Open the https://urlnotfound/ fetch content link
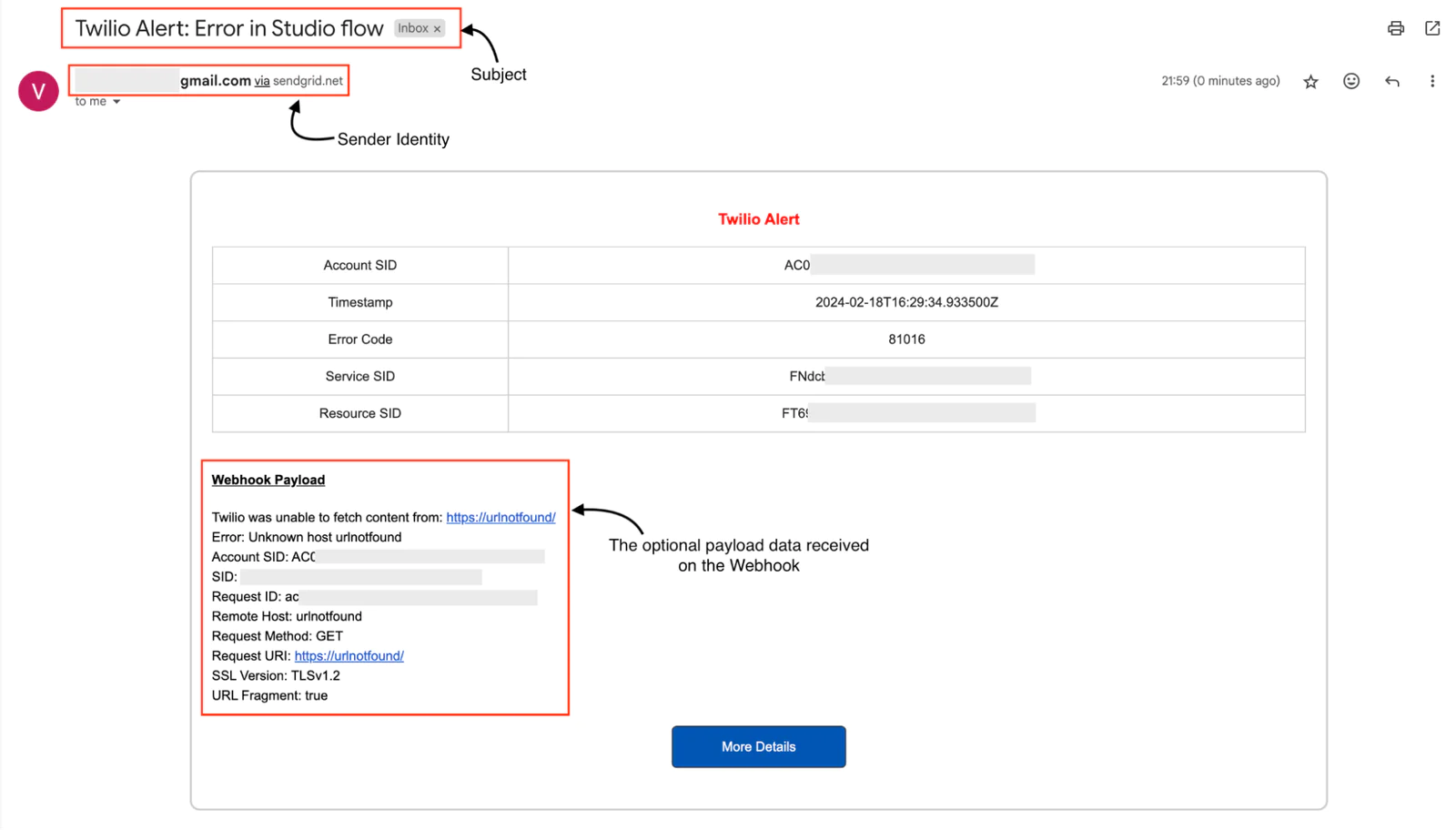The image size is (1456, 830). 500,517
